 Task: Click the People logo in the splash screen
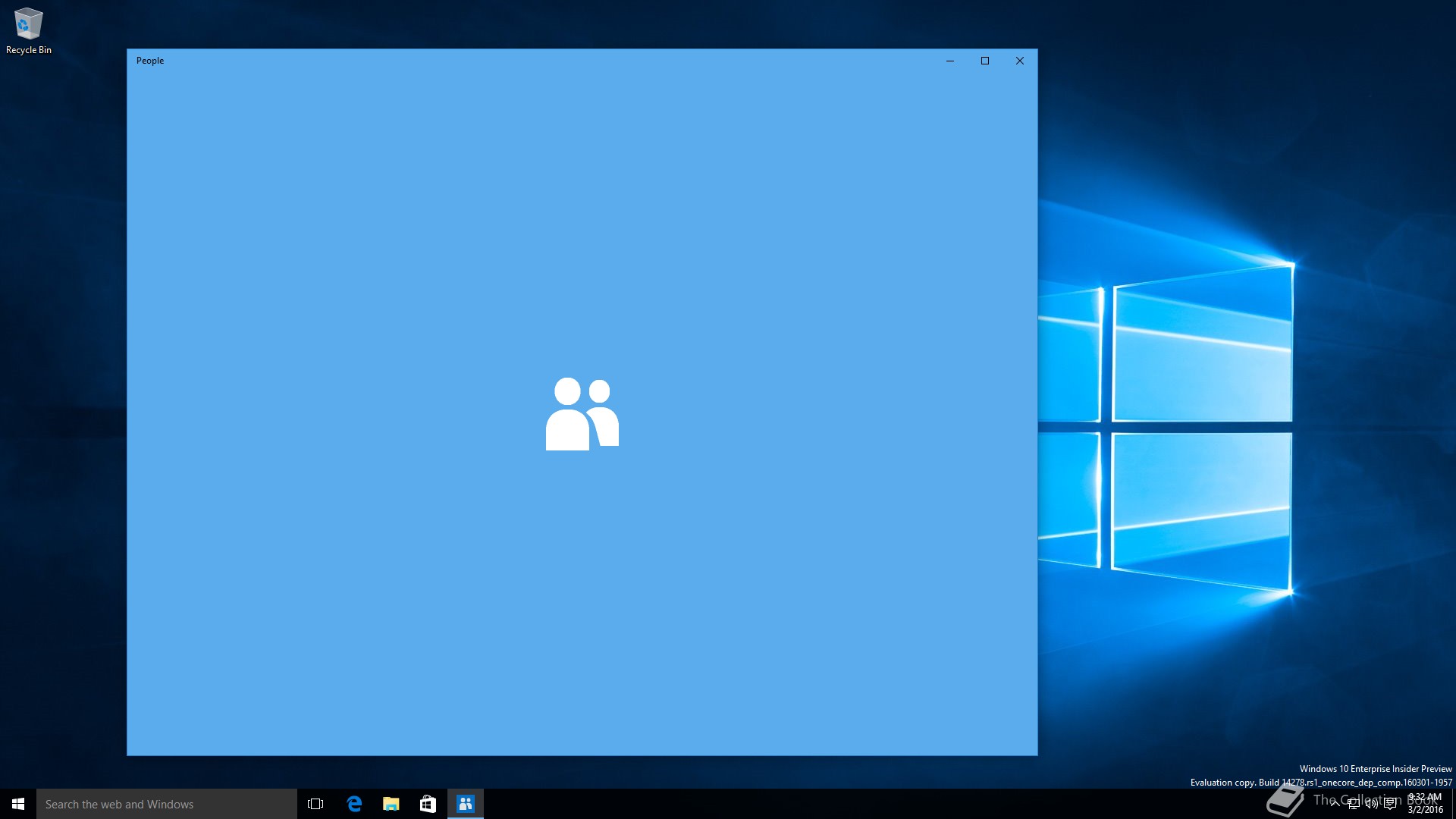[x=582, y=414]
